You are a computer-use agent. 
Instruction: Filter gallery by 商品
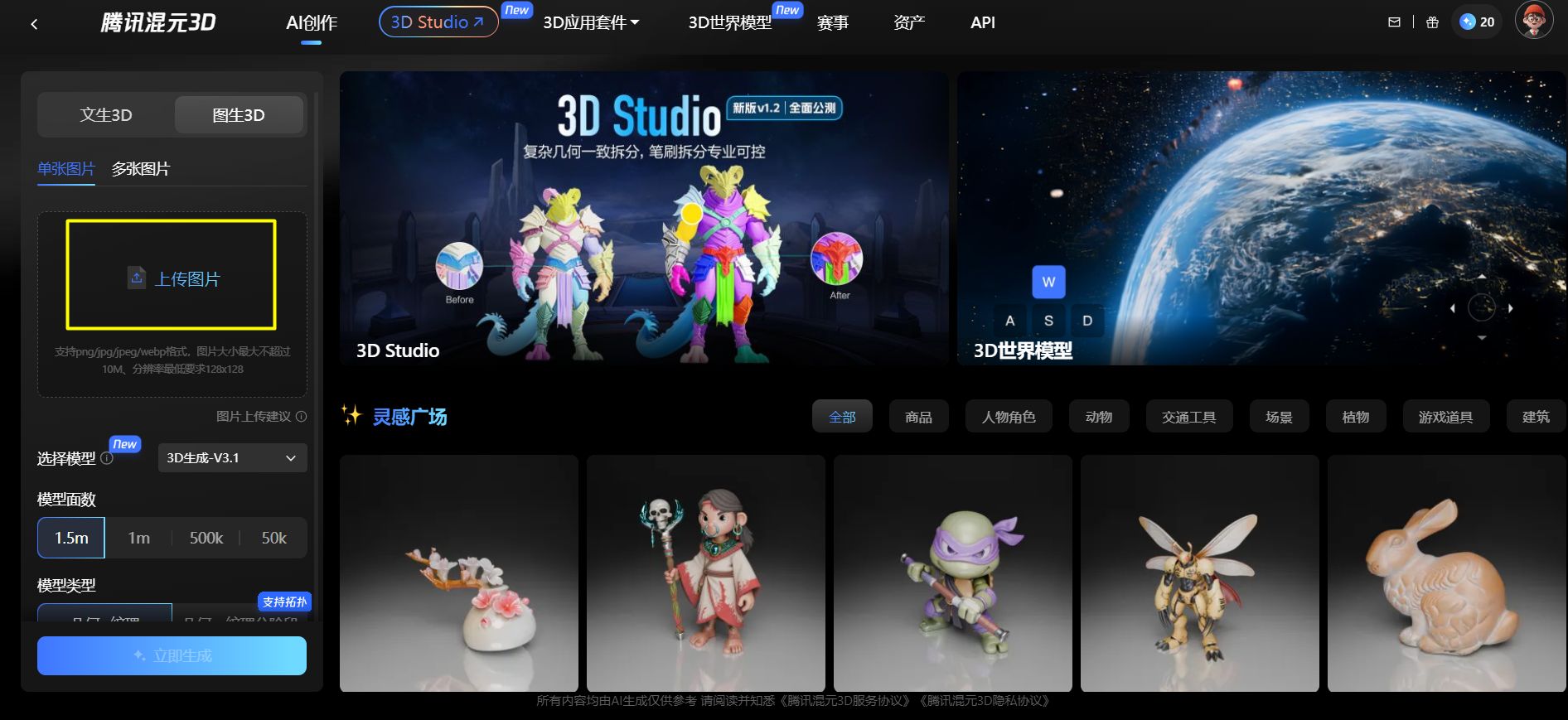[x=918, y=417]
